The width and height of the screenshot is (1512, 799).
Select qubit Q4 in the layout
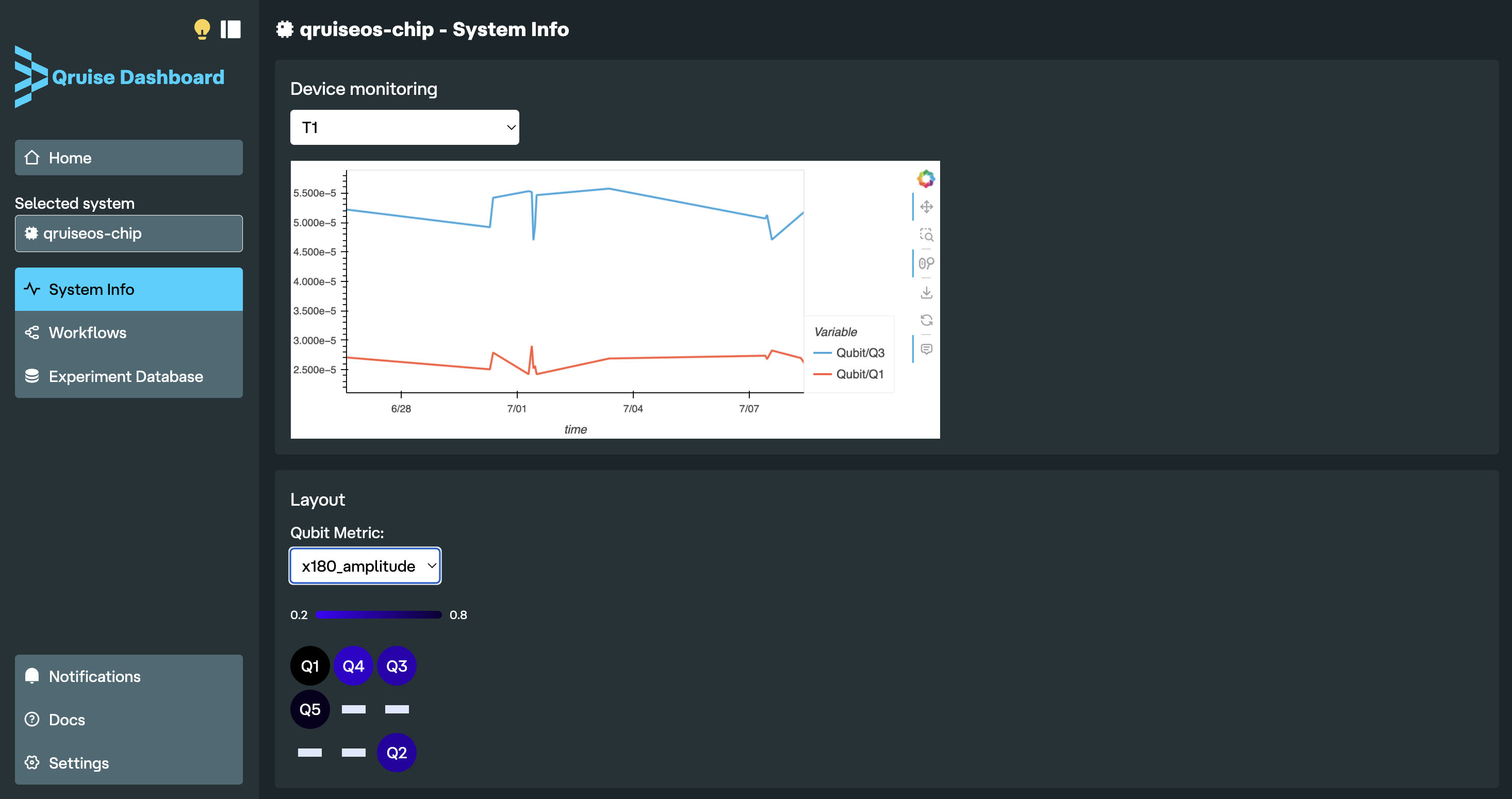[x=353, y=667]
